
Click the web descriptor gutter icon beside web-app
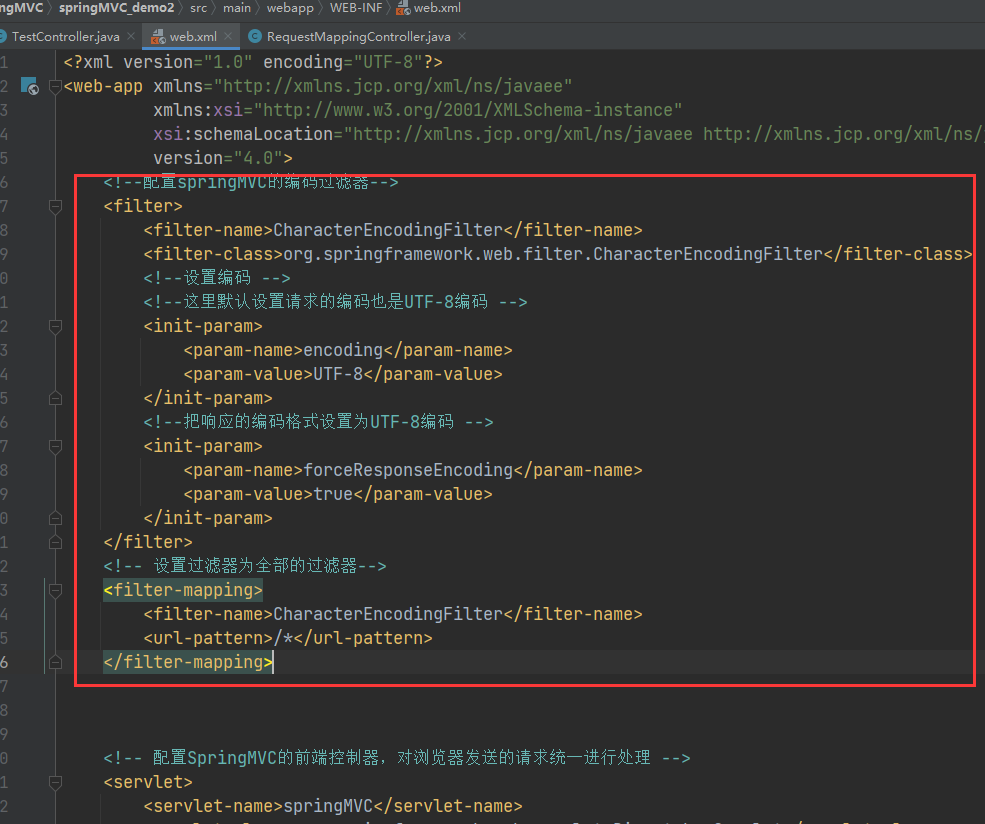31,87
